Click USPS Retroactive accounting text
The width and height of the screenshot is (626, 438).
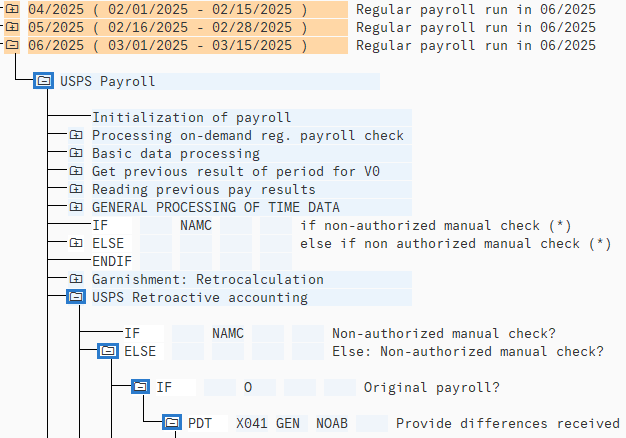click(200, 297)
